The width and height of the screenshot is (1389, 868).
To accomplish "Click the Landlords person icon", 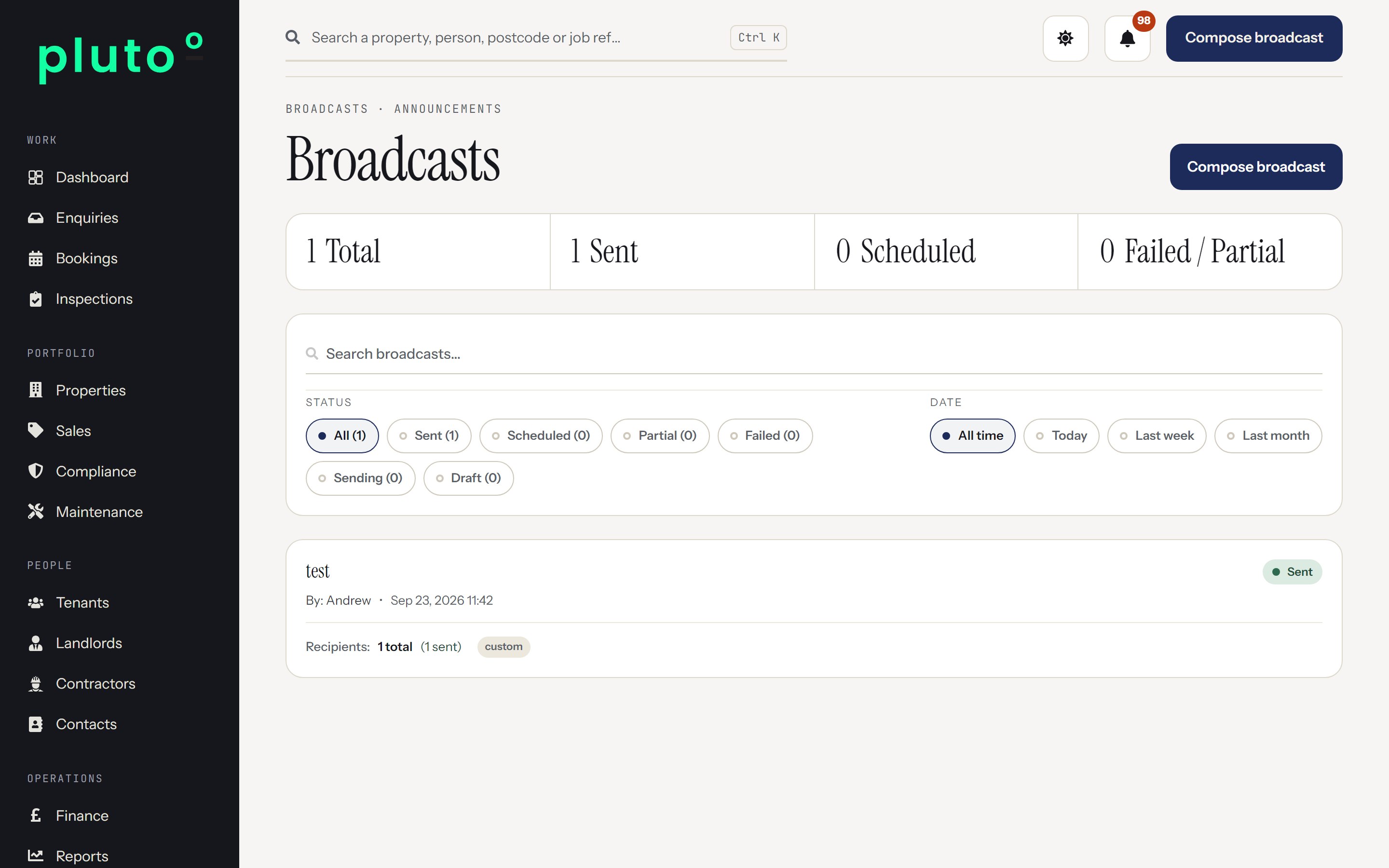I will coord(36,643).
